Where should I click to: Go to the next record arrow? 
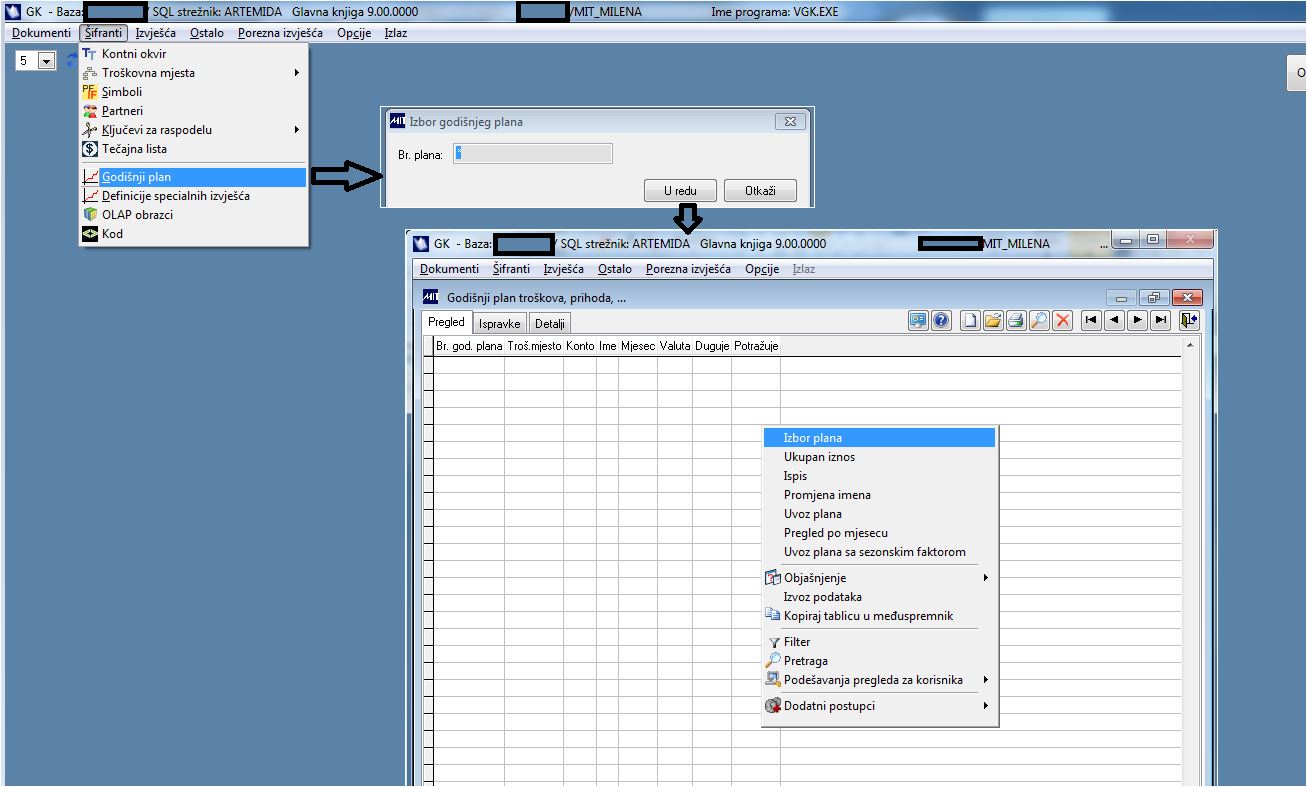point(1138,320)
